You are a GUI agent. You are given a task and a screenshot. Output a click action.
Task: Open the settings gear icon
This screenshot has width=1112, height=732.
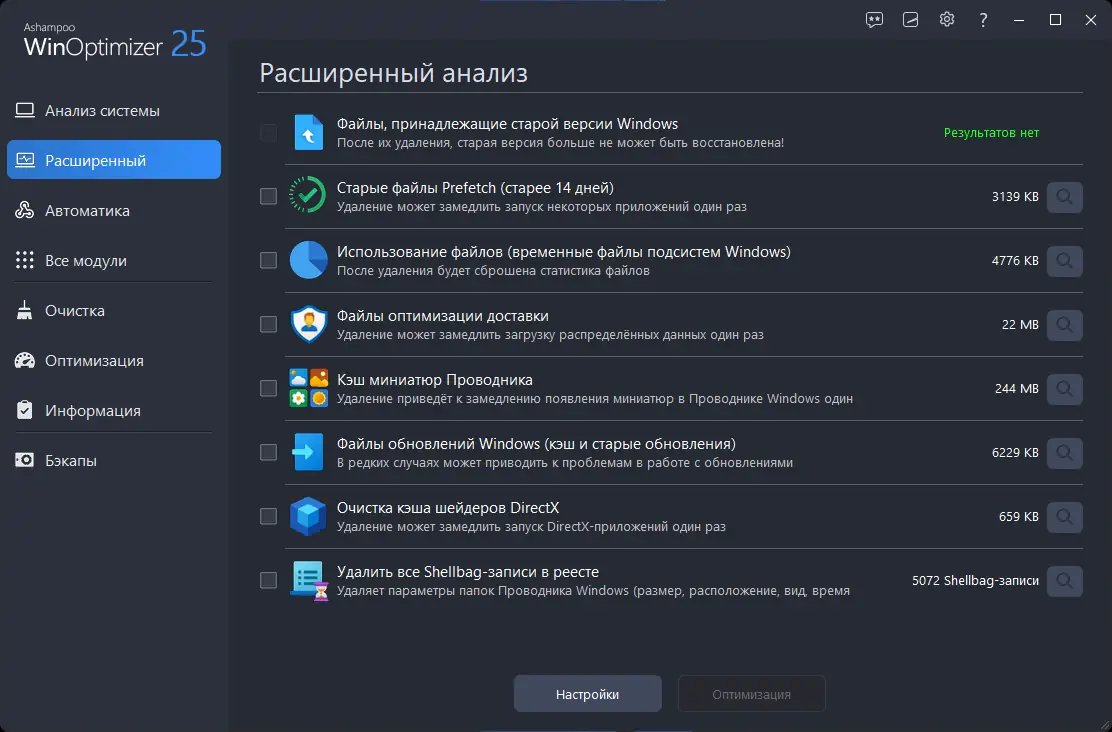click(946, 19)
